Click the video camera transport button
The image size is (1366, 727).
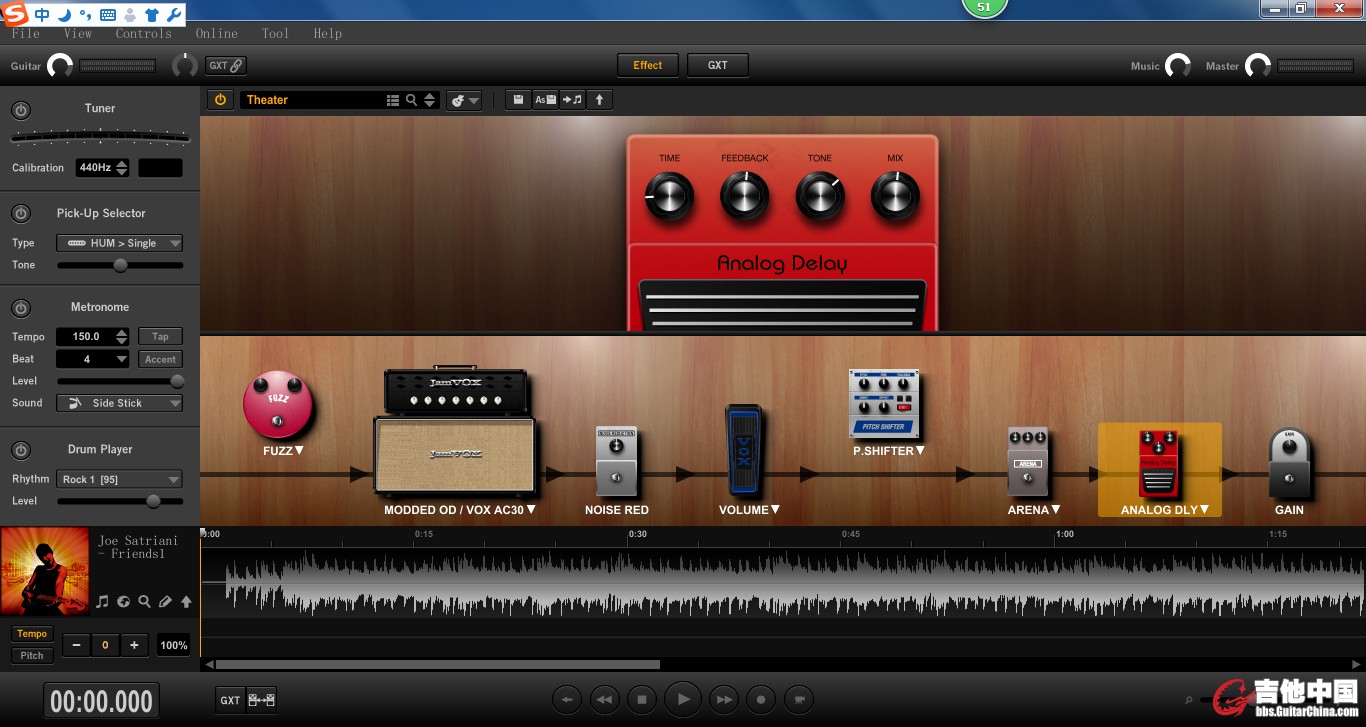point(799,700)
